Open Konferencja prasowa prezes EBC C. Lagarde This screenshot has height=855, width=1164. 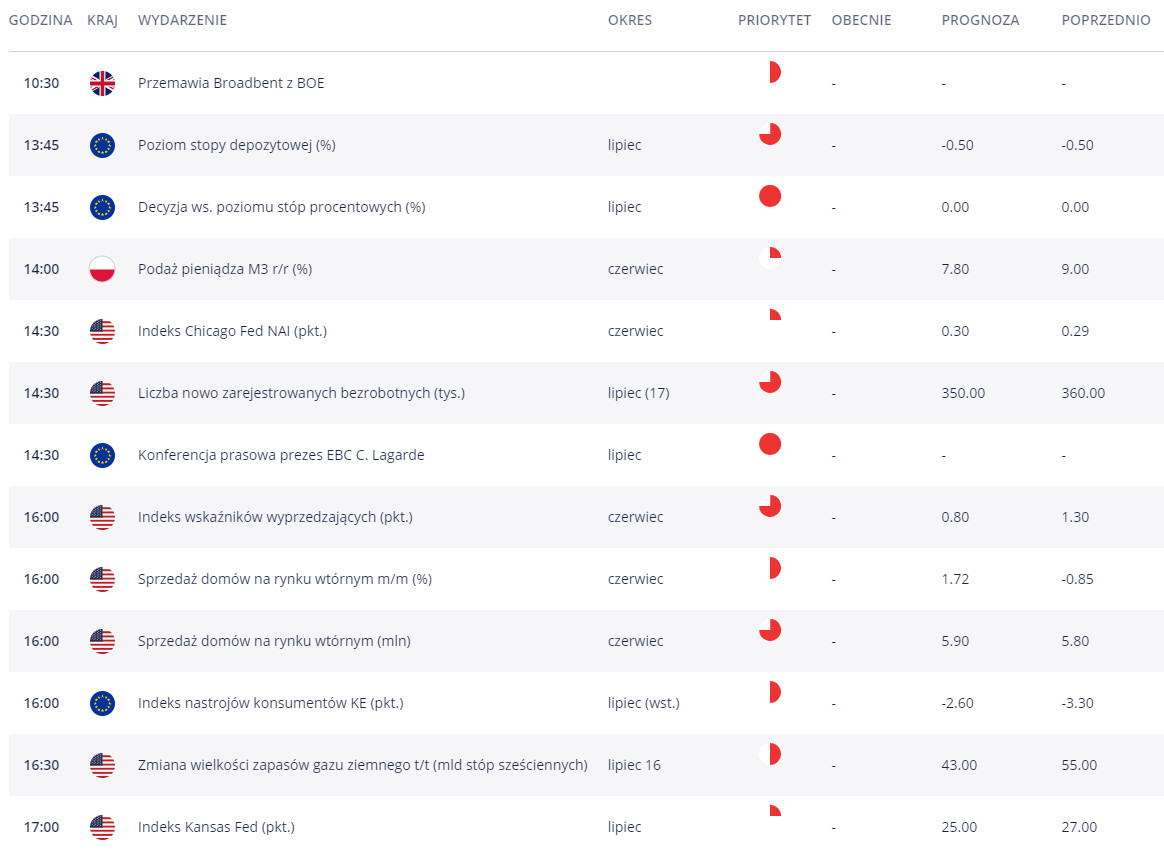coord(281,455)
